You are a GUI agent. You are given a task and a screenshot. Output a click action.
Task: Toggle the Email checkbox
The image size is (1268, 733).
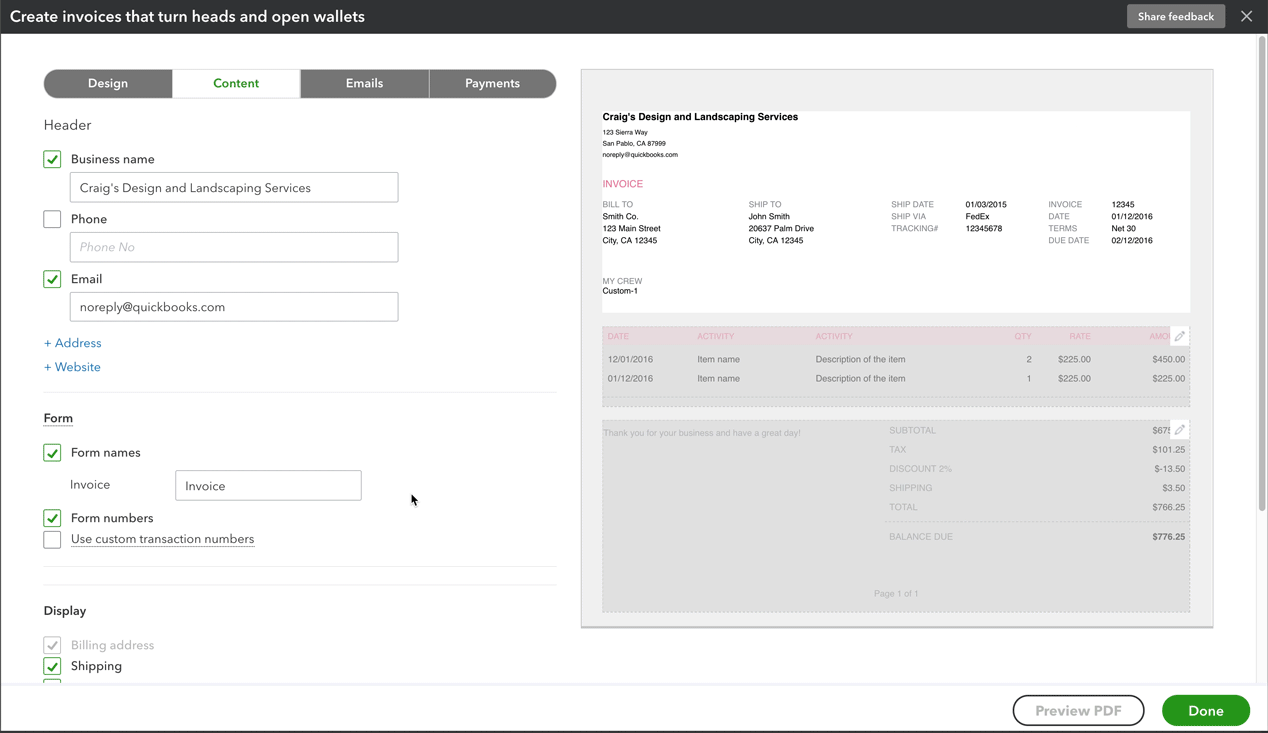(52, 279)
